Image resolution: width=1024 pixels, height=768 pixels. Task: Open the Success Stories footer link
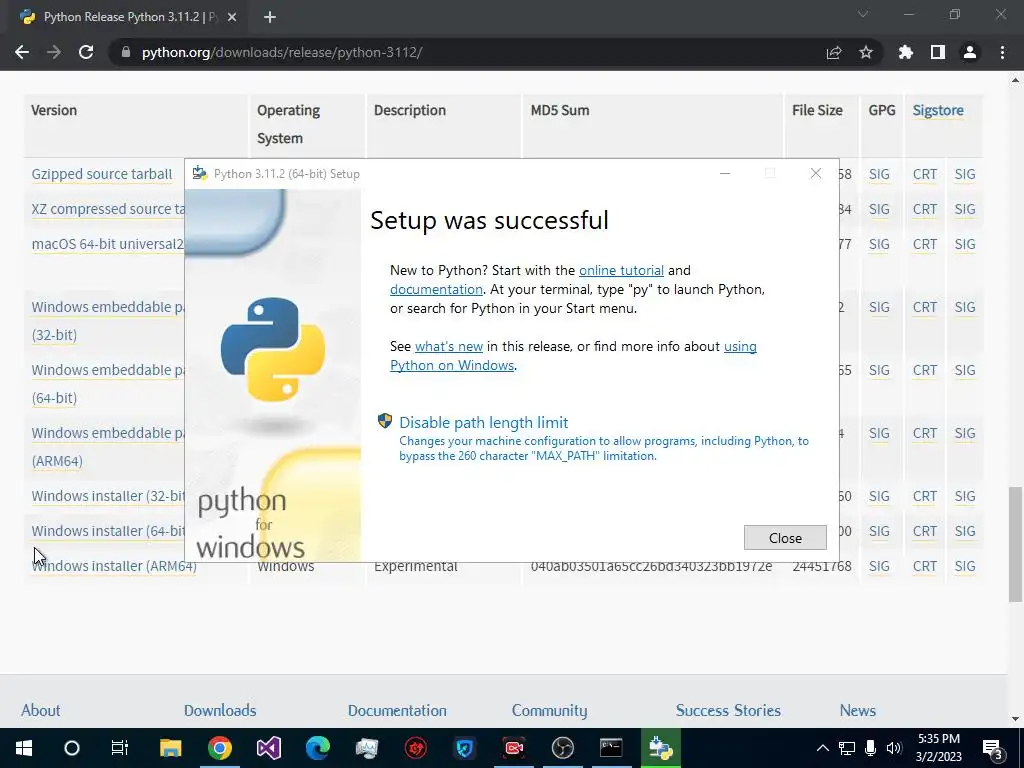click(x=728, y=711)
